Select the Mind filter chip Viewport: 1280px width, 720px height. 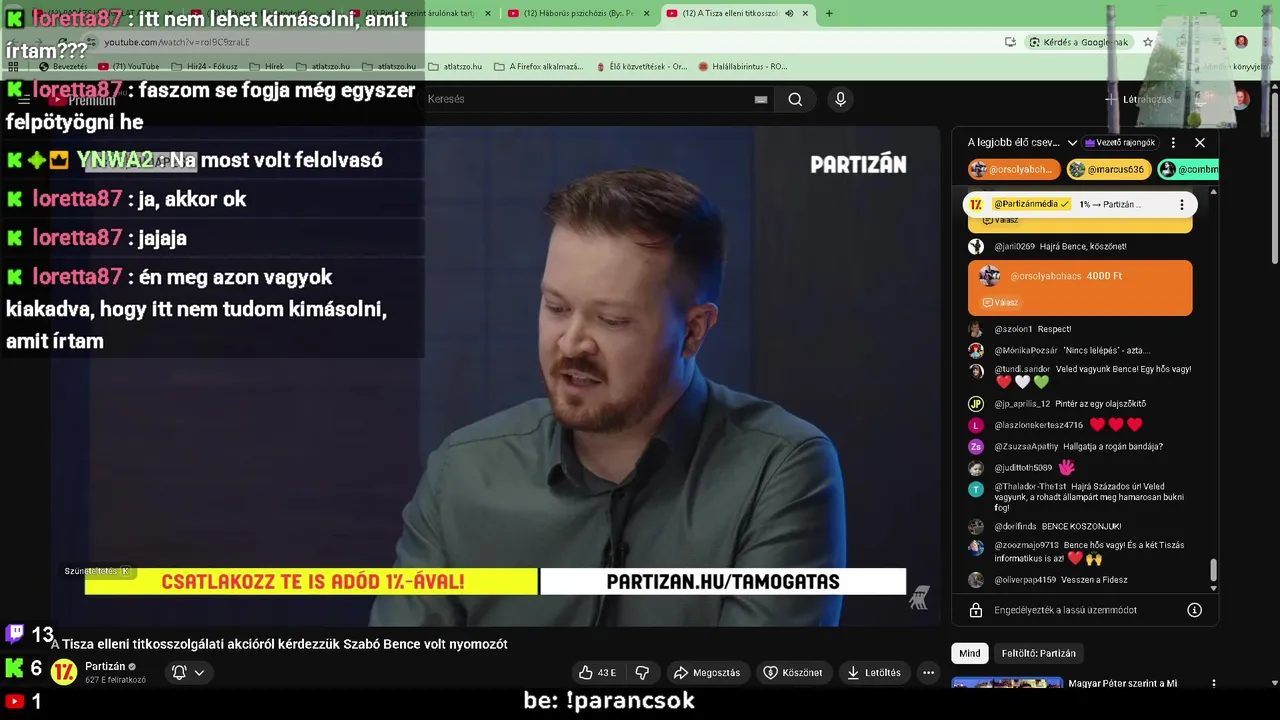(x=970, y=653)
